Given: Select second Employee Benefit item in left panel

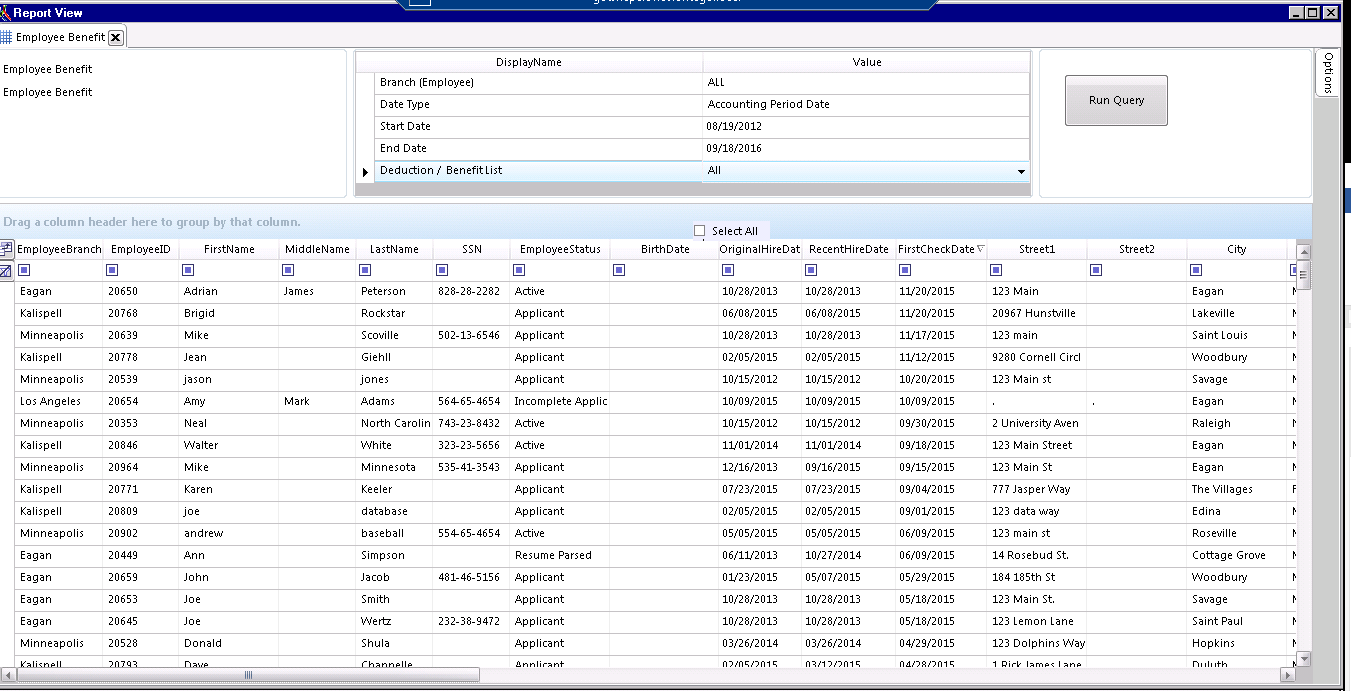Looking at the screenshot, I should click(x=48, y=92).
